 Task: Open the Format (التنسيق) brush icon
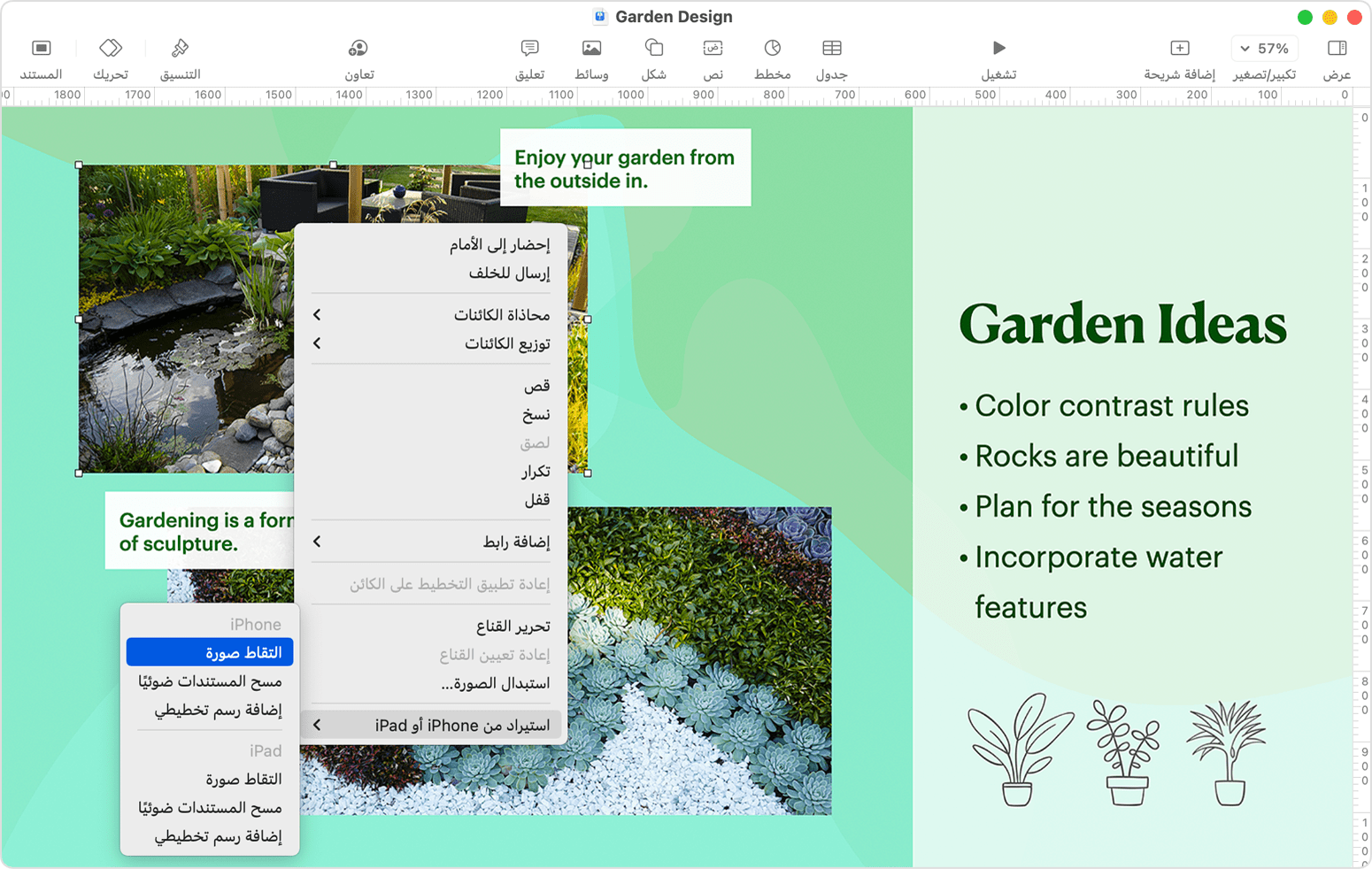180,49
